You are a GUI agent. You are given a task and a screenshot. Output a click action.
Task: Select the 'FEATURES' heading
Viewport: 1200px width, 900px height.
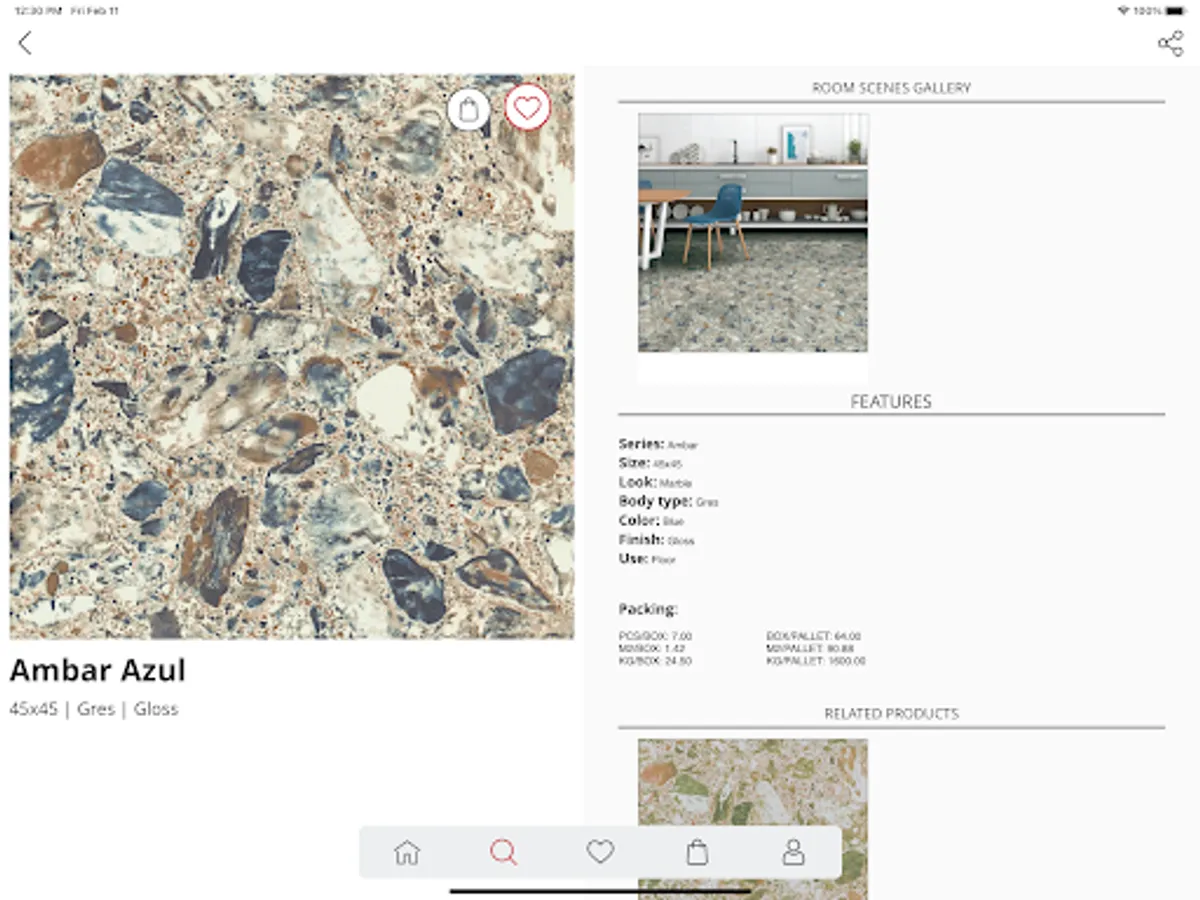[x=891, y=402]
